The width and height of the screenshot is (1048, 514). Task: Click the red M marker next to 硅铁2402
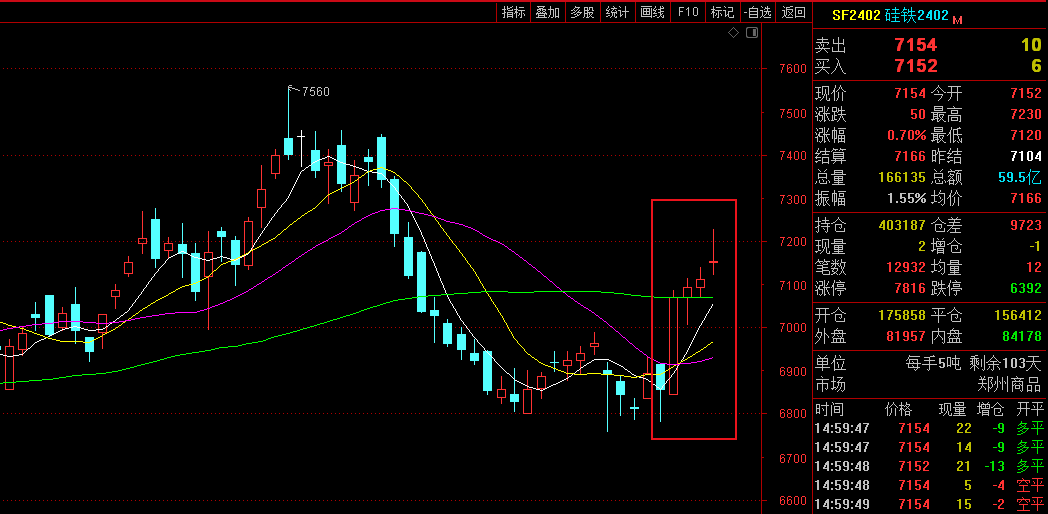point(957,19)
